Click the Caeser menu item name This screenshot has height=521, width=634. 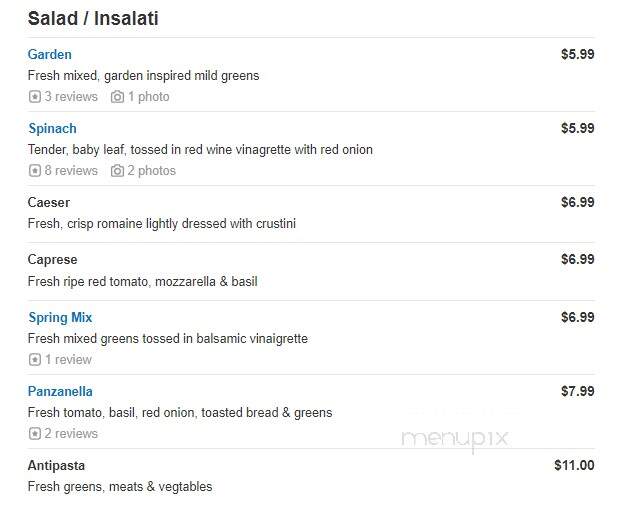(x=49, y=202)
